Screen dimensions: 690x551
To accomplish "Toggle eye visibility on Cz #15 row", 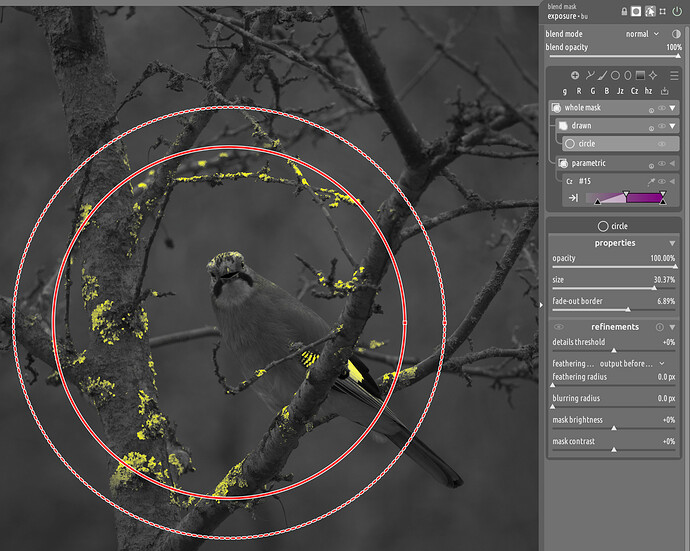I will pos(661,181).
